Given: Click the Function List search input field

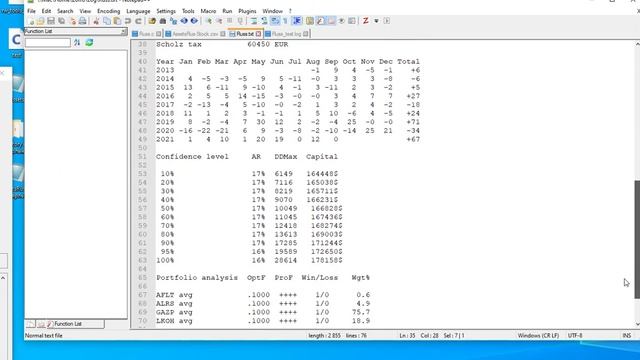Looking at the screenshot, I should [x=48, y=42].
